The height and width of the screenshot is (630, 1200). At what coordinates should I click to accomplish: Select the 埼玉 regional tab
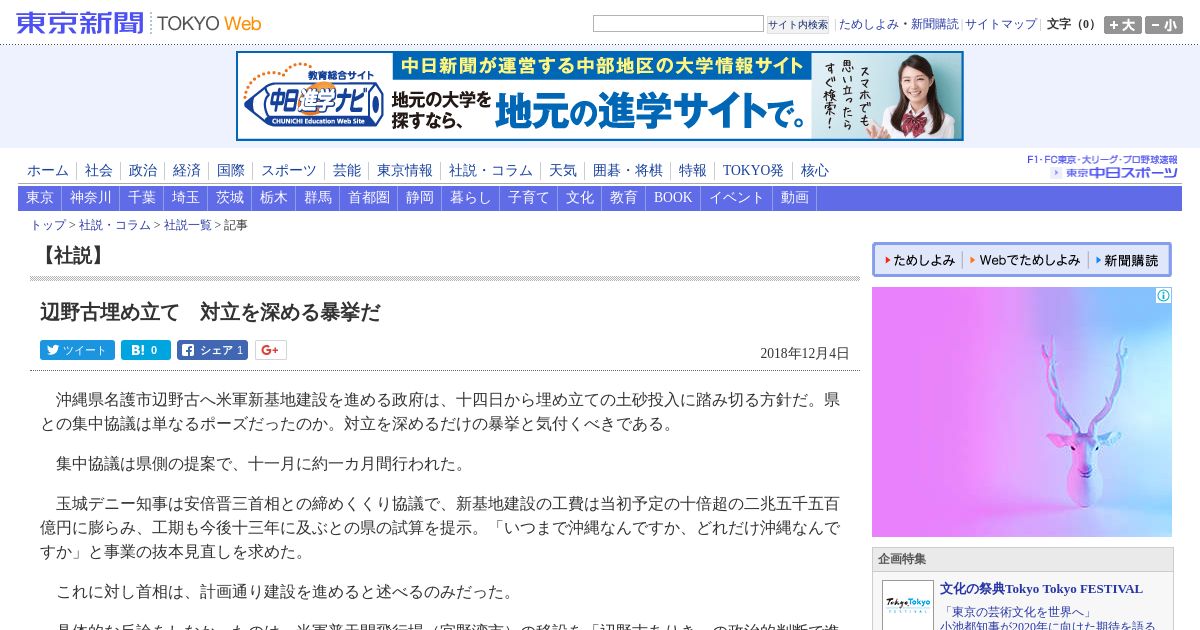pos(186,198)
